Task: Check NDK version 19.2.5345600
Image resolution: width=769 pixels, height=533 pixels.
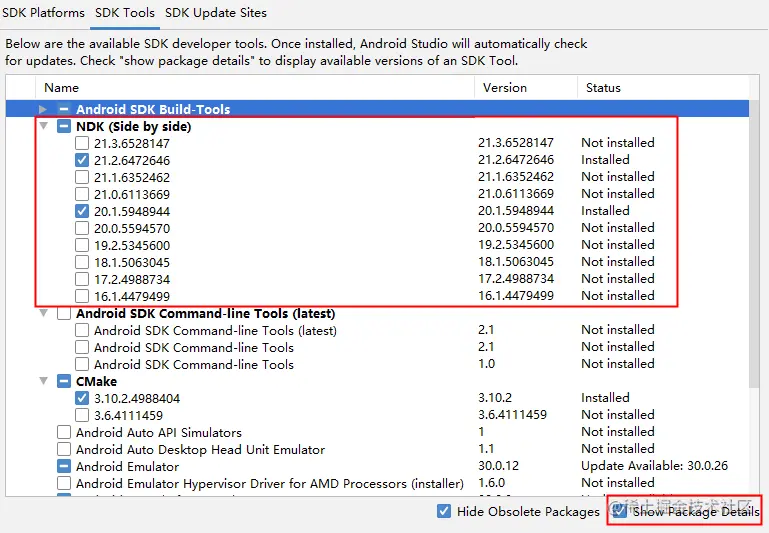Action: (82, 245)
